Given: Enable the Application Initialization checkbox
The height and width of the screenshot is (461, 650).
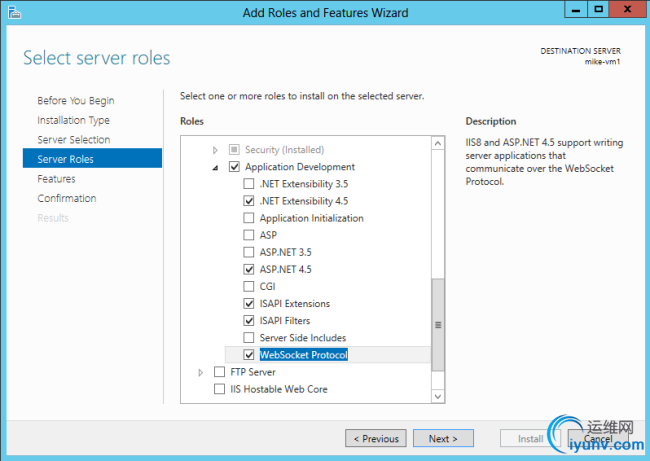Looking at the screenshot, I should [x=249, y=218].
